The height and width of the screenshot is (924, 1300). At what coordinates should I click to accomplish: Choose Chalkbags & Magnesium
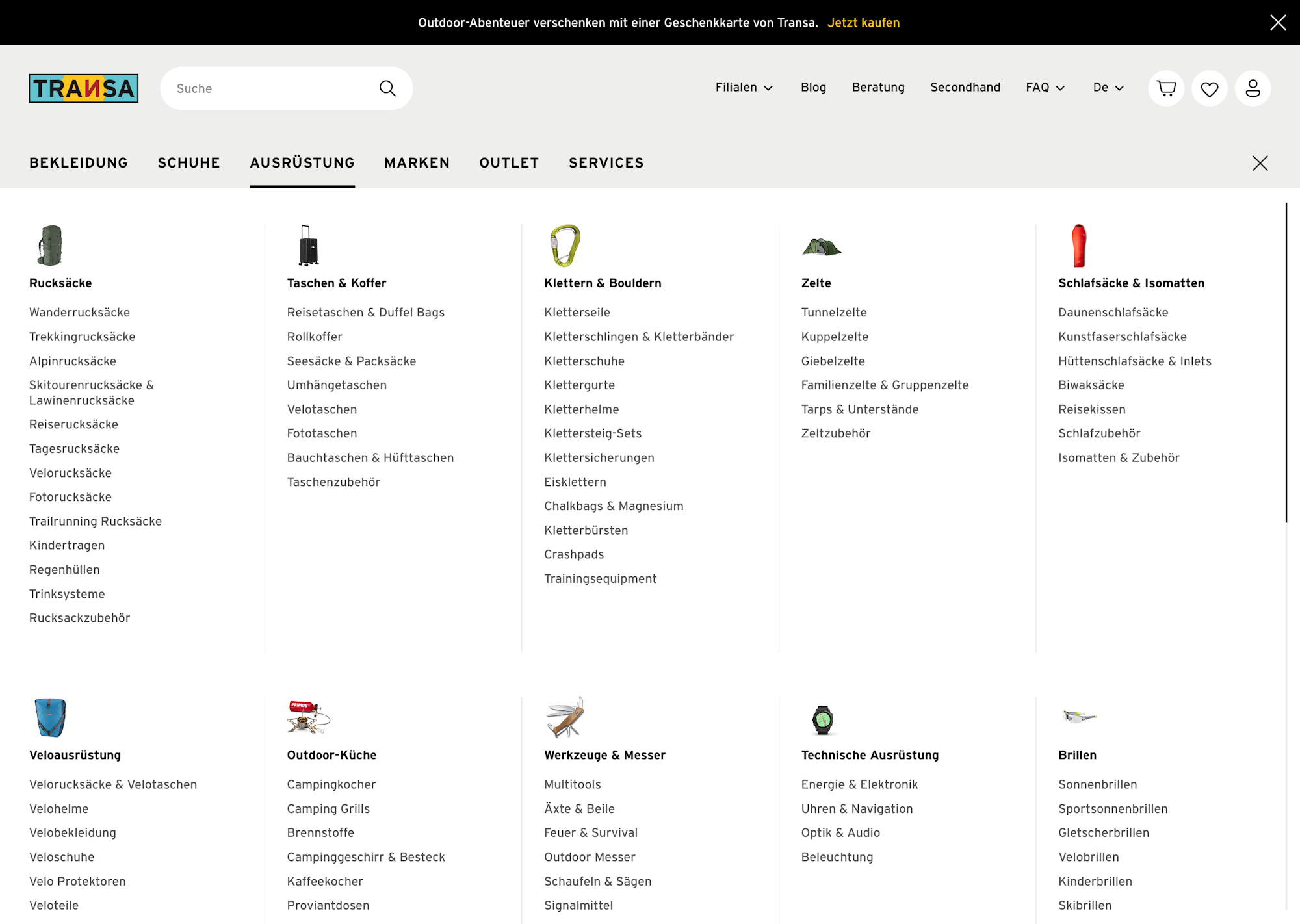pos(614,506)
